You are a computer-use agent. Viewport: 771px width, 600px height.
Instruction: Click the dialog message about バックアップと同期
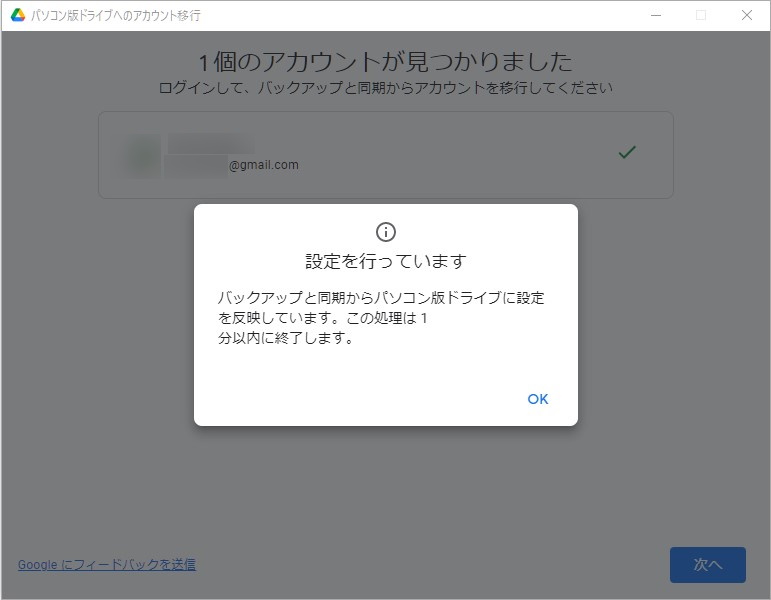pyautogui.click(x=381, y=318)
